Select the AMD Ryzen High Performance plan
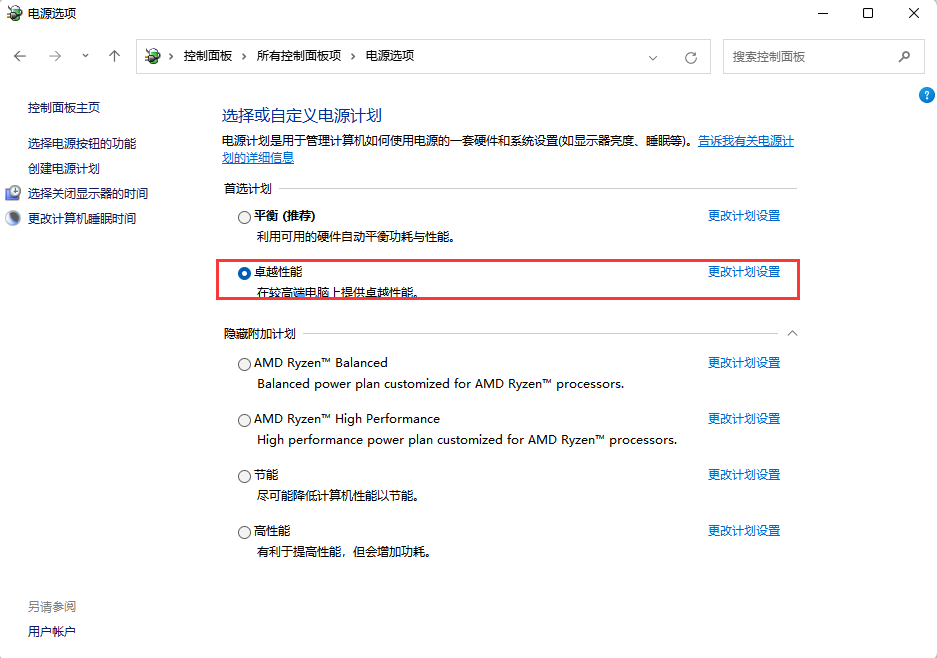Image resolution: width=937 pixels, height=658 pixels. pyautogui.click(x=244, y=421)
